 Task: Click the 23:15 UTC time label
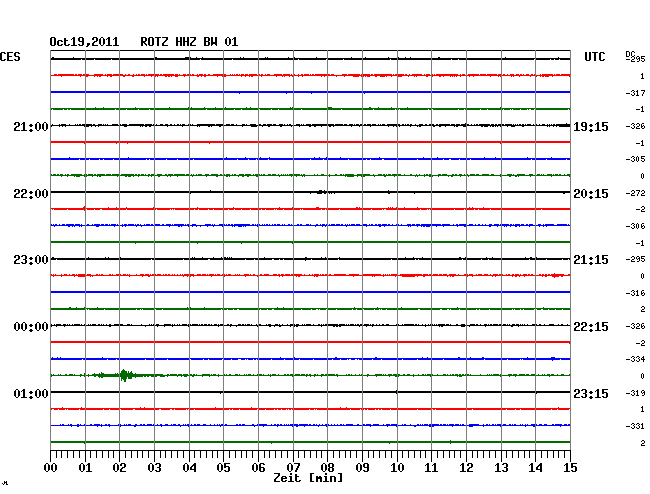tap(591, 393)
